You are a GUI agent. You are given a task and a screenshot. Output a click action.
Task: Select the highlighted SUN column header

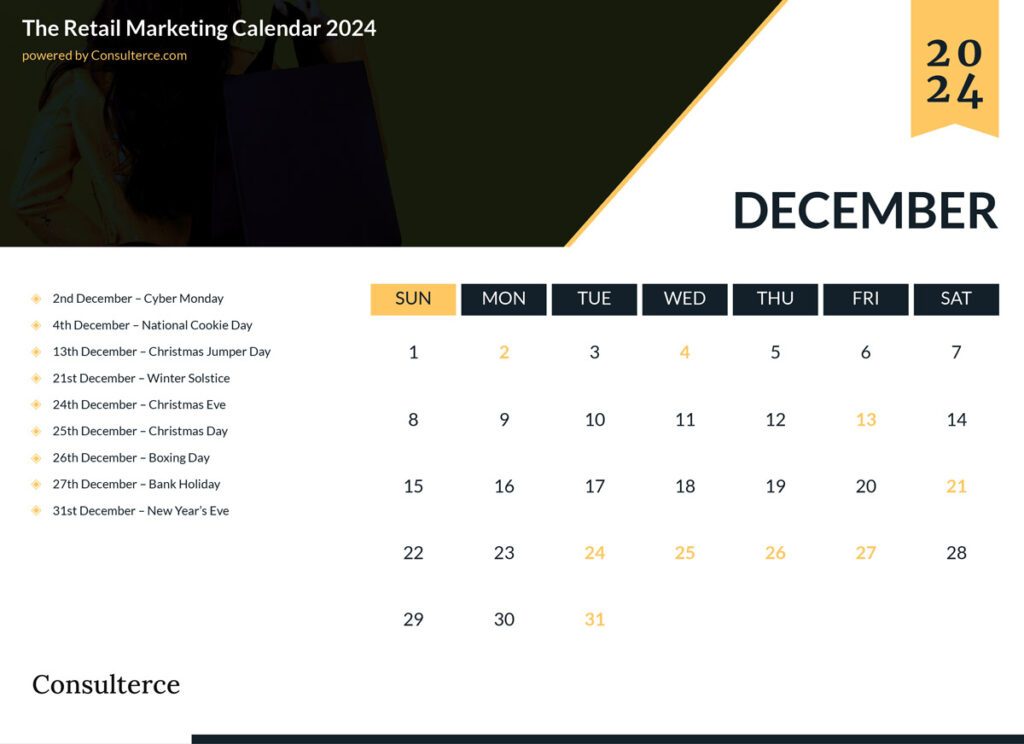point(413,298)
